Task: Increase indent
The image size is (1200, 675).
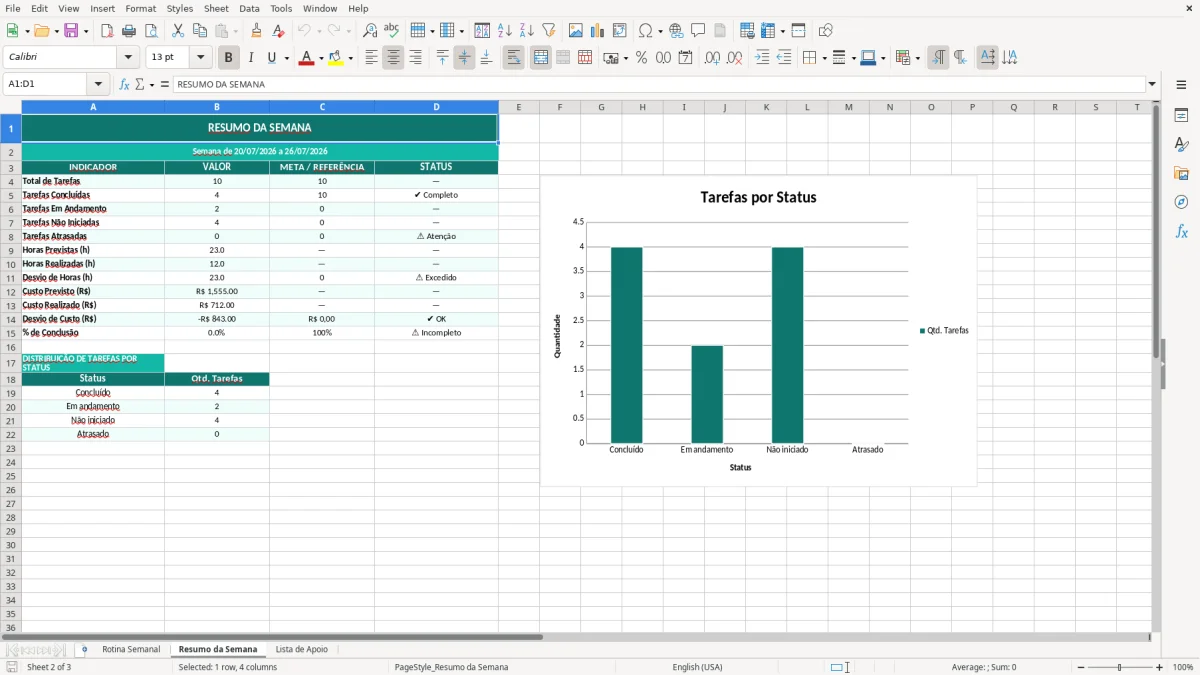Action: (762, 58)
